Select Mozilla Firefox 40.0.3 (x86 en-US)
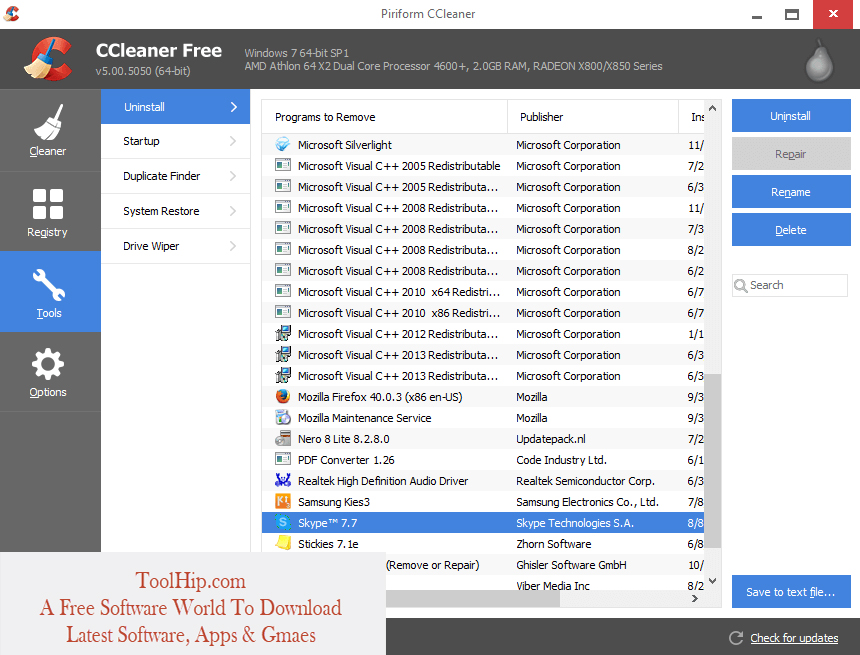 point(483,397)
